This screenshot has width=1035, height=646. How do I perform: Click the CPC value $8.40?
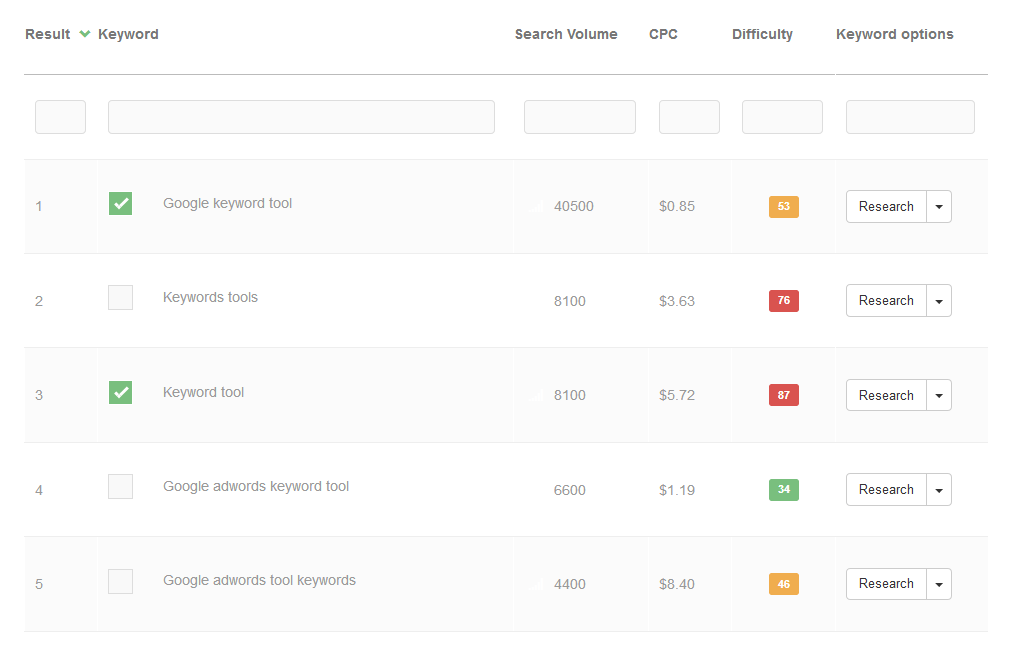pos(677,585)
